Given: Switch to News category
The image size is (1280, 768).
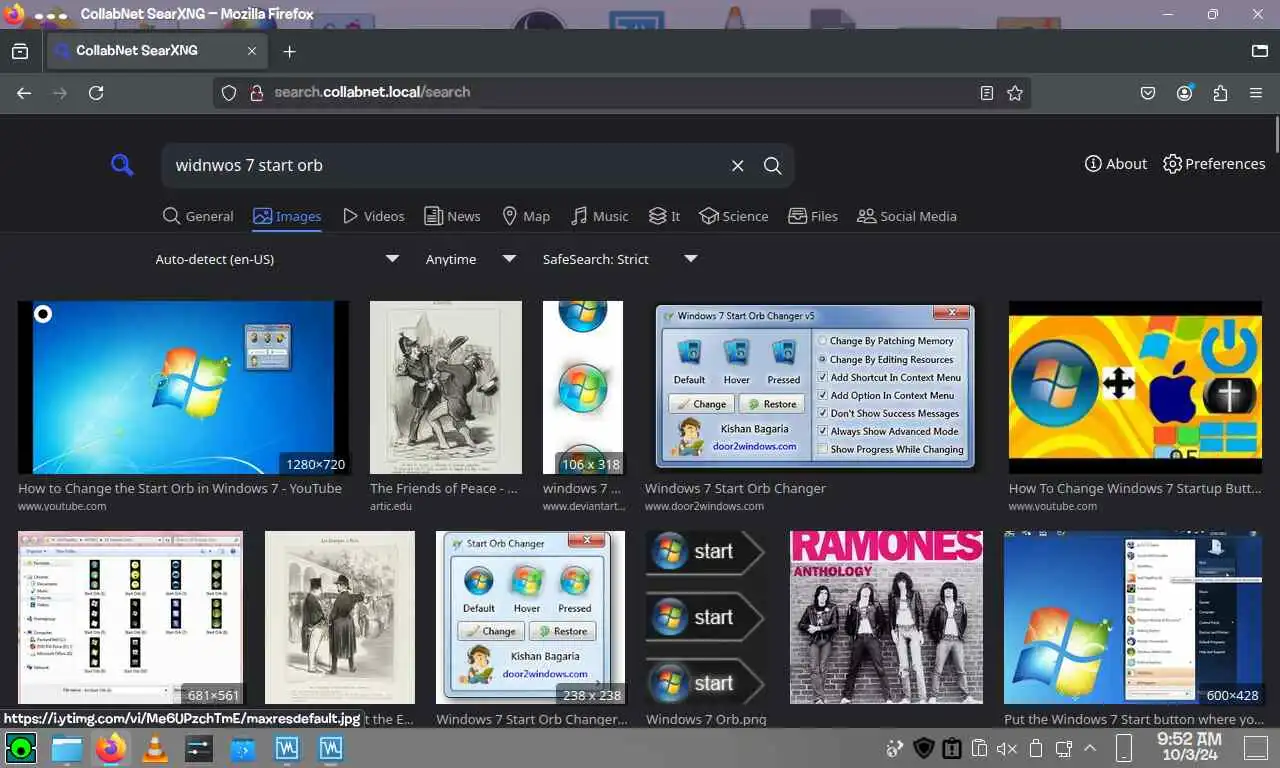Looking at the screenshot, I should tap(452, 216).
